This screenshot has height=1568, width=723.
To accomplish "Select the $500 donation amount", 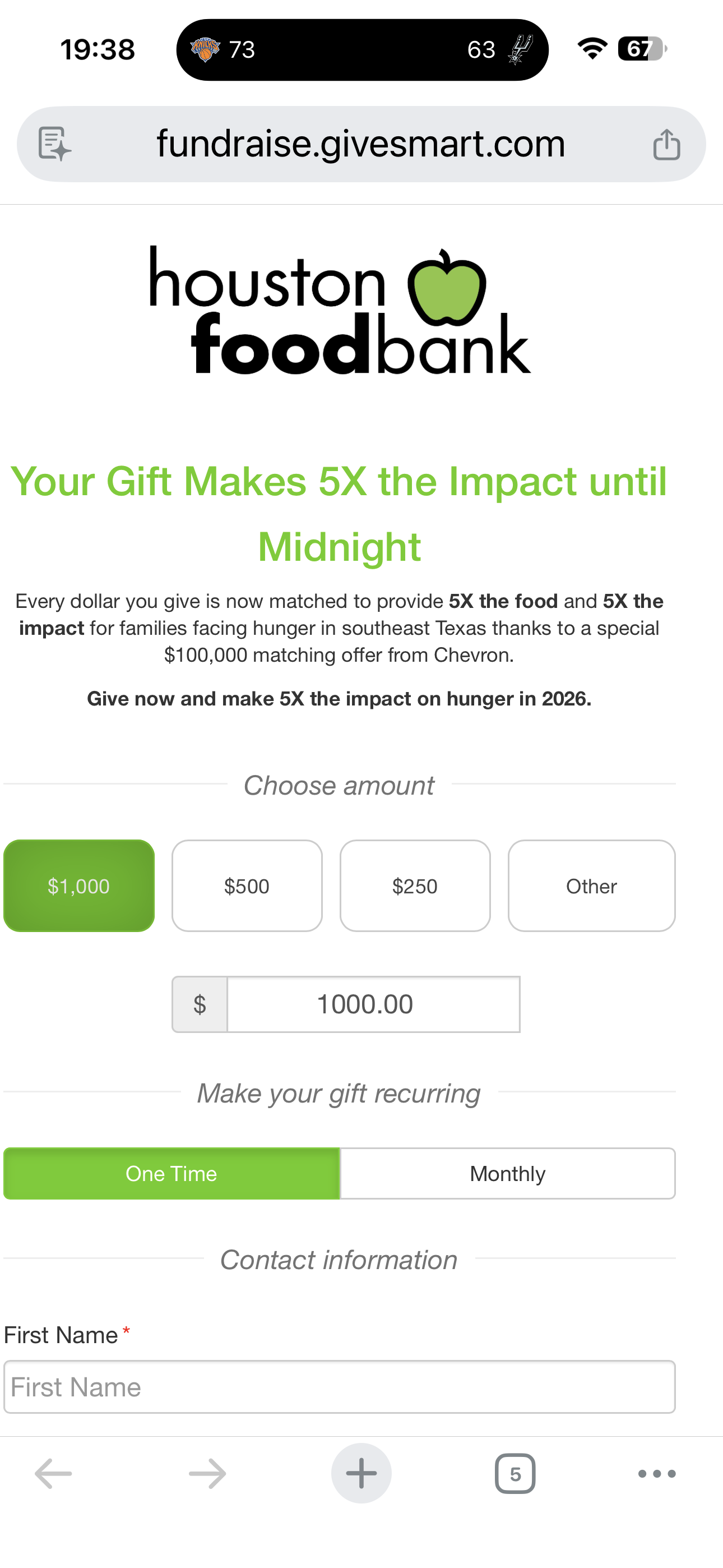I will tap(247, 886).
